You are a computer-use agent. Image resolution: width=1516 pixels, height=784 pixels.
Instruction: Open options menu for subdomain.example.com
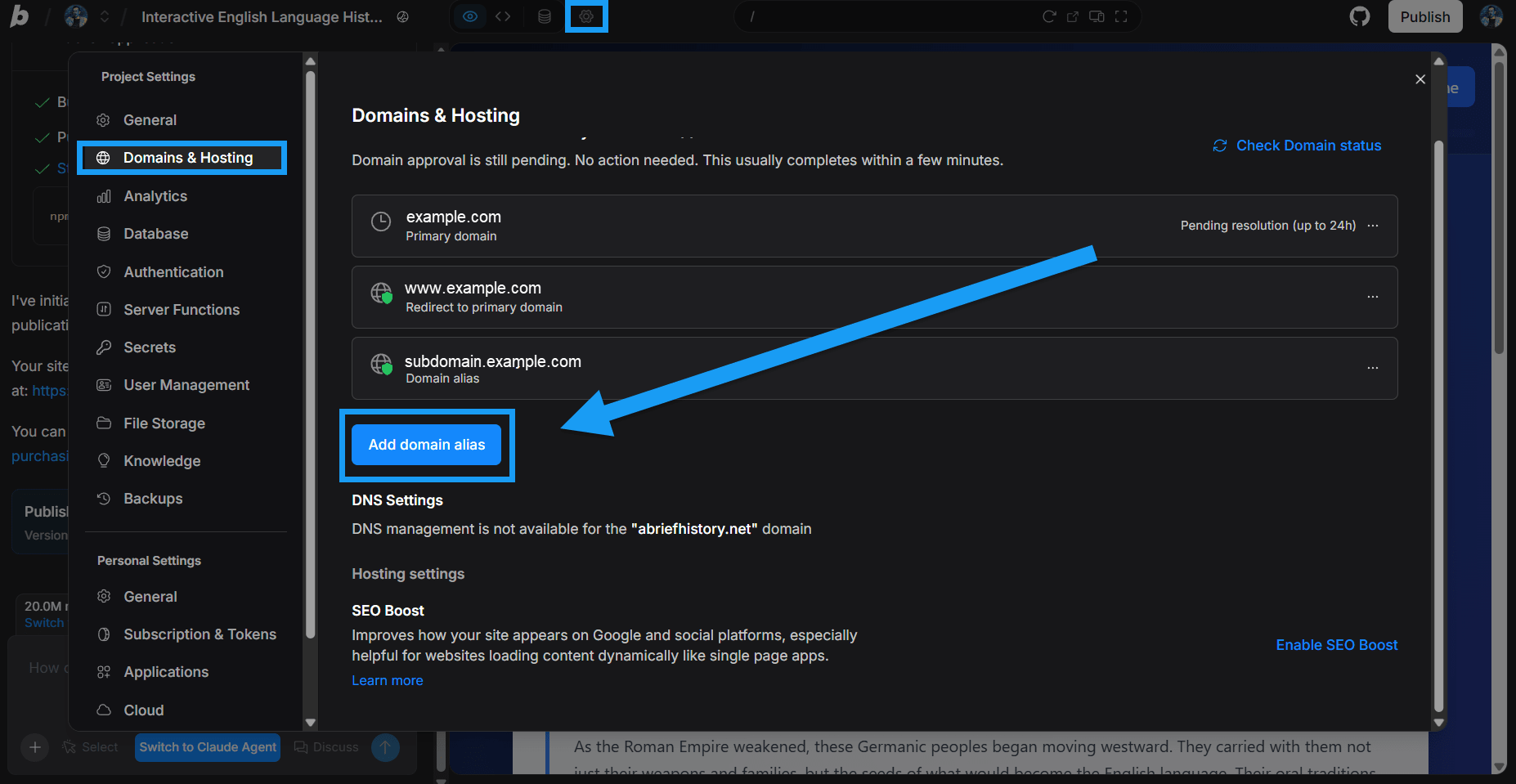(1373, 368)
